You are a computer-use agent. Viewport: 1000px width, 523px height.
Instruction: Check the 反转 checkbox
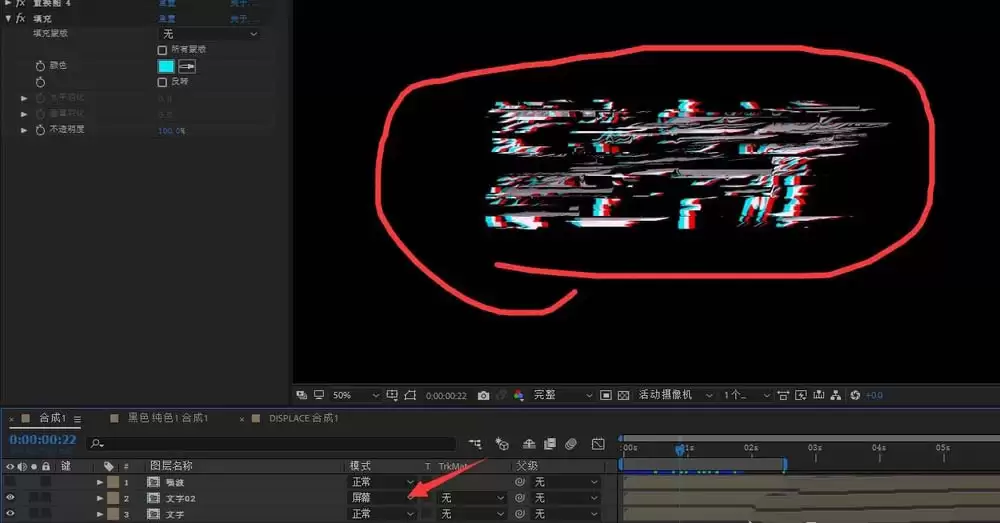(x=162, y=82)
